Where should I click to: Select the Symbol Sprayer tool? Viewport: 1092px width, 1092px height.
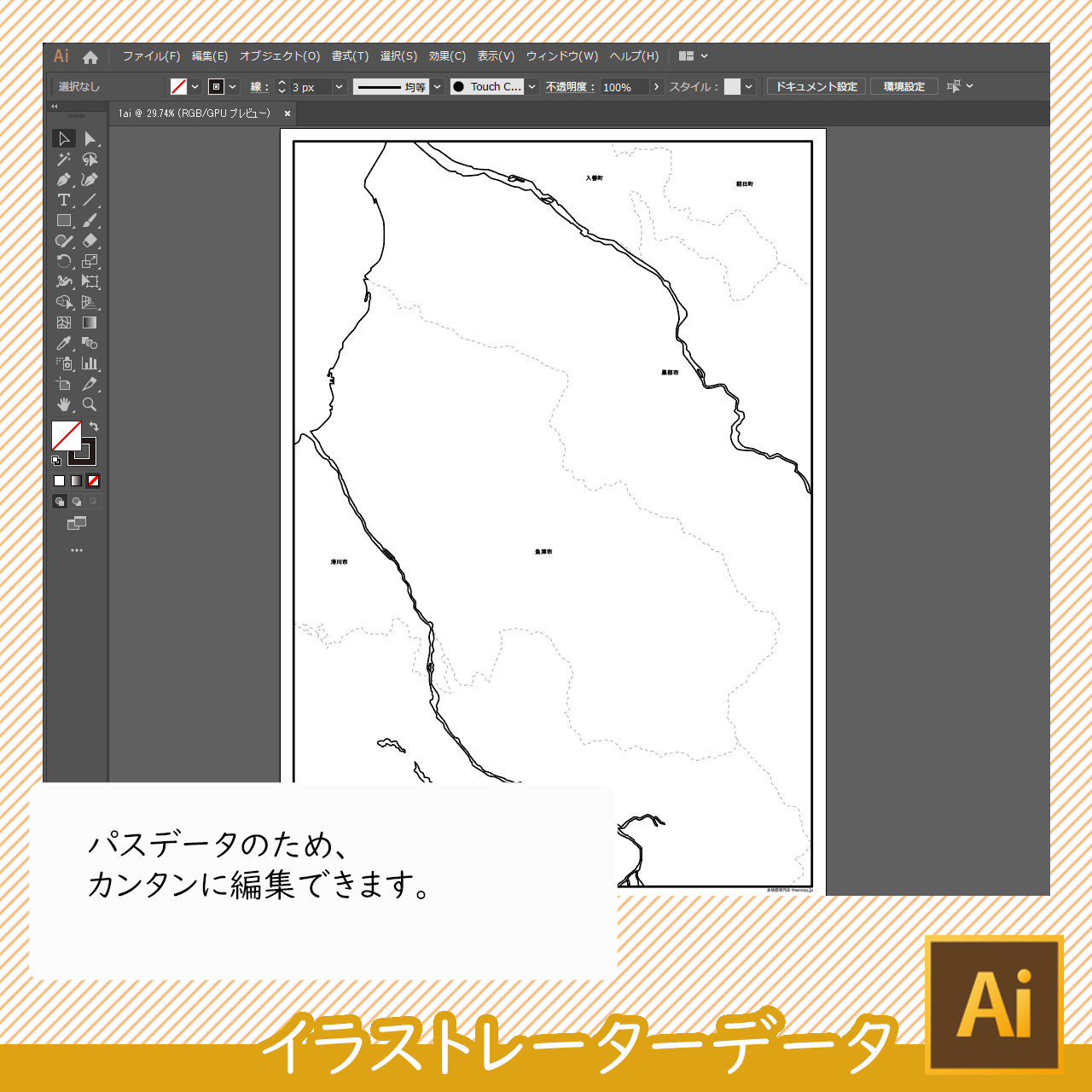pyautogui.click(x=64, y=363)
